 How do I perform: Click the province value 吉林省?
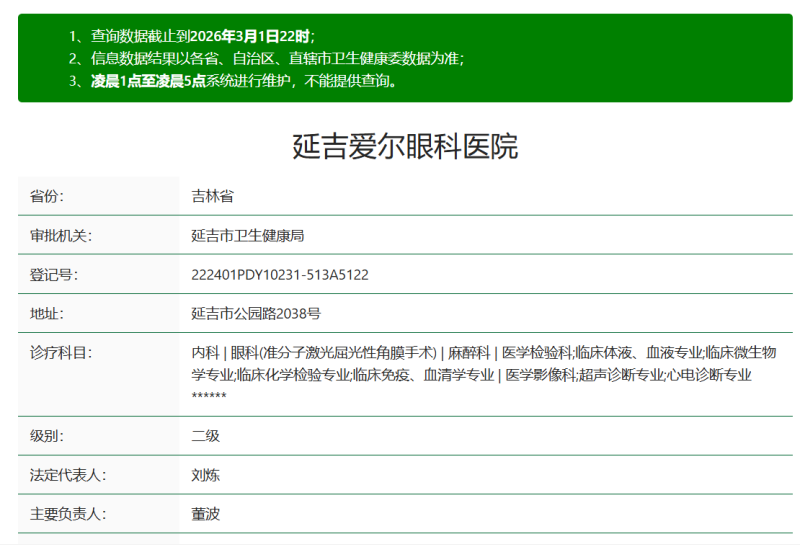[212, 196]
